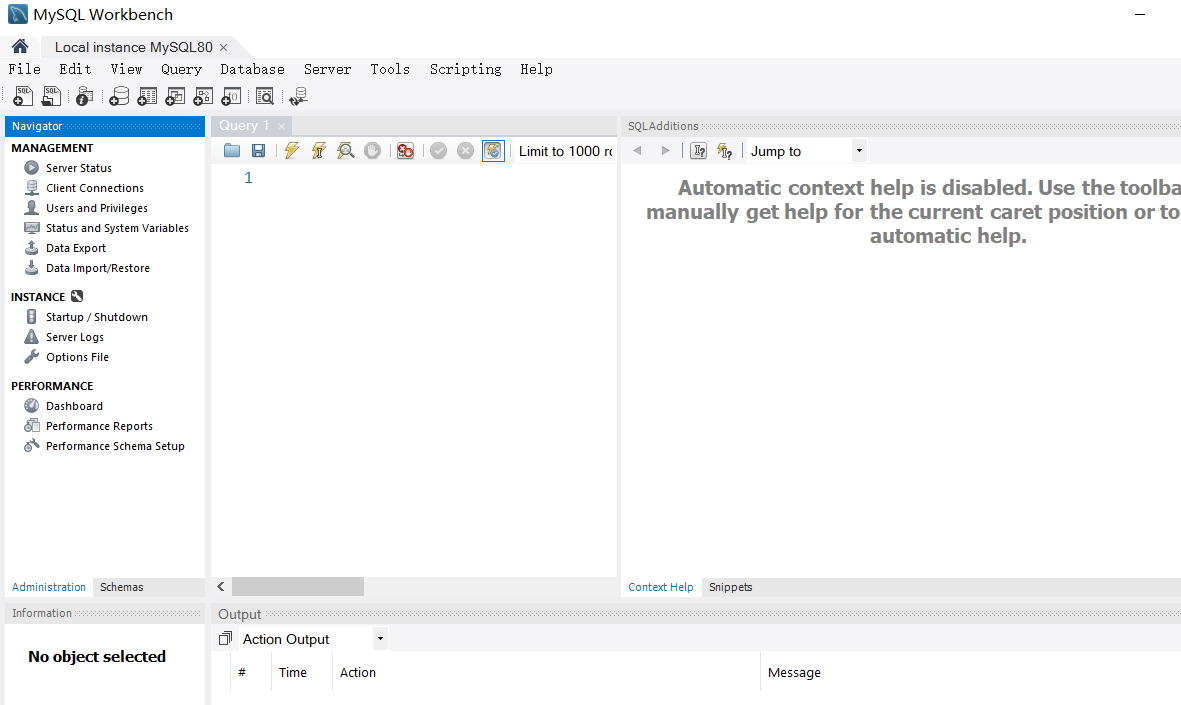The width and height of the screenshot is (1181, 705).
Task: Select Local instance MySQL80 tab
Action: pyautogui.click(x=133, y=47)
